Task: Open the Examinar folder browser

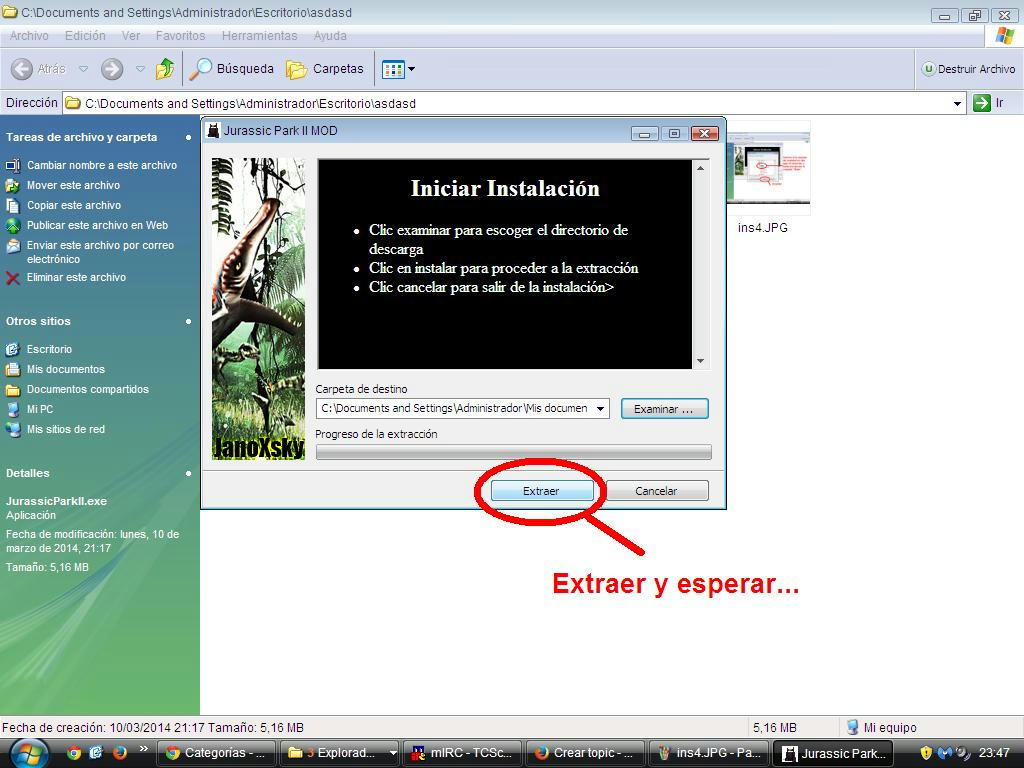Action: [x=664, y=409]
